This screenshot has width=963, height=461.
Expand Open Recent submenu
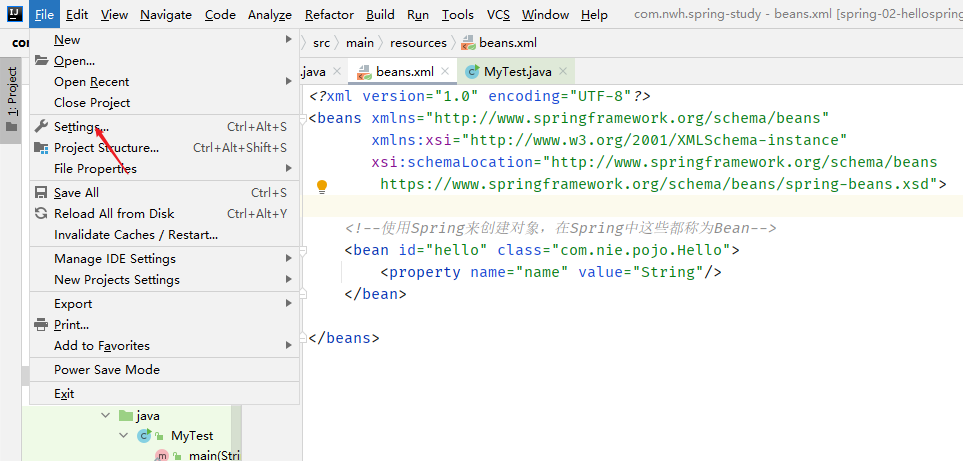[289, 81]
